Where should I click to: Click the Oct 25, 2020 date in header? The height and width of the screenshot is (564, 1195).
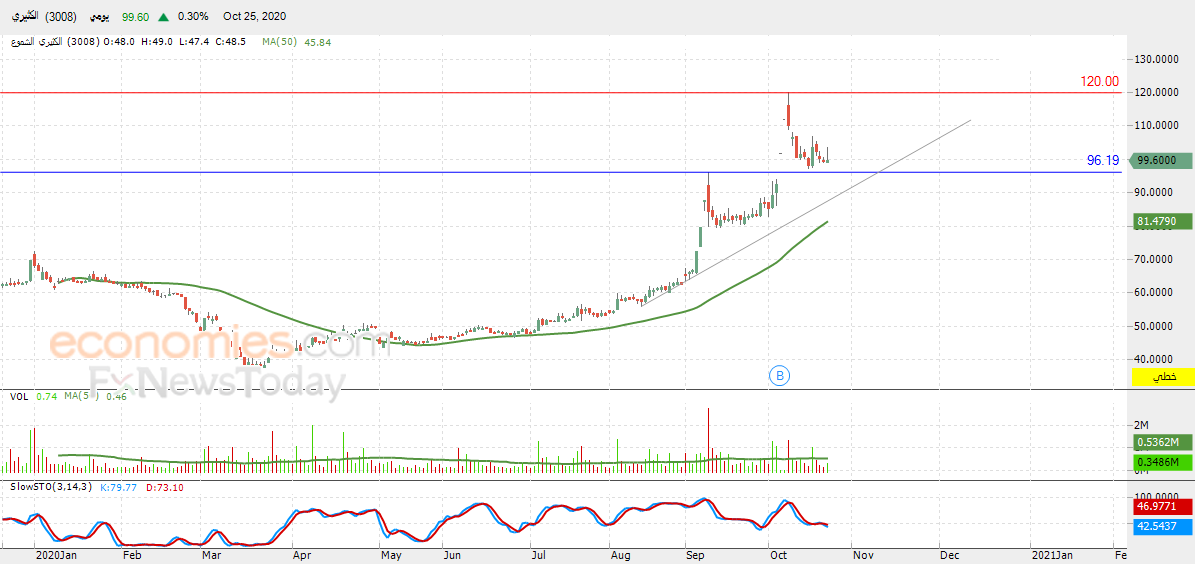point(255,16)
